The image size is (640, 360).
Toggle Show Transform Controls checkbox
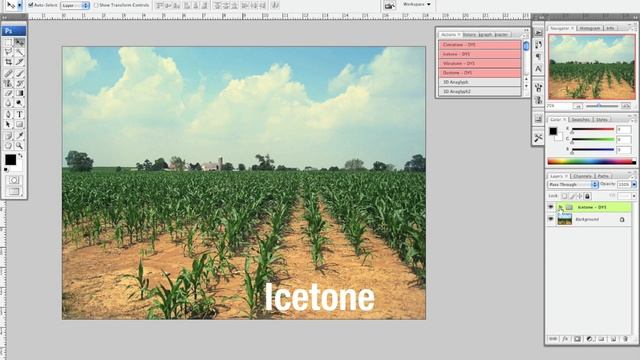click(96, 5)
